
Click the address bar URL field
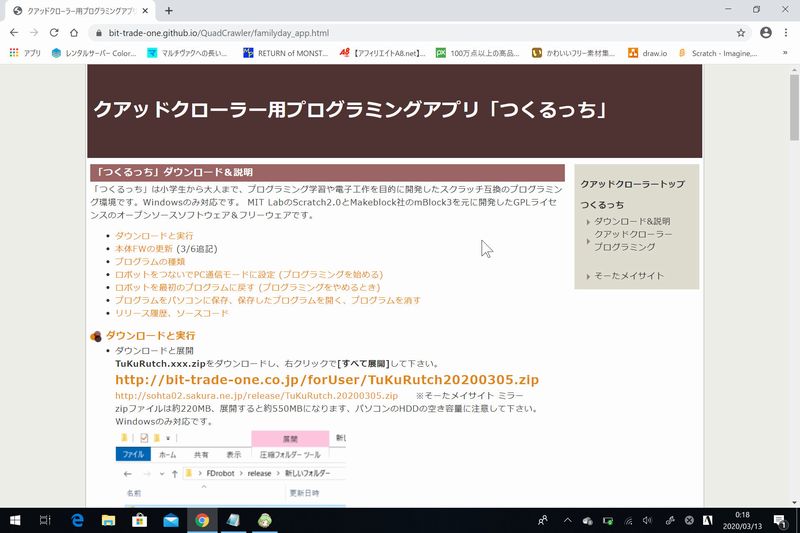pyautogui.click(x=400, y=32)
